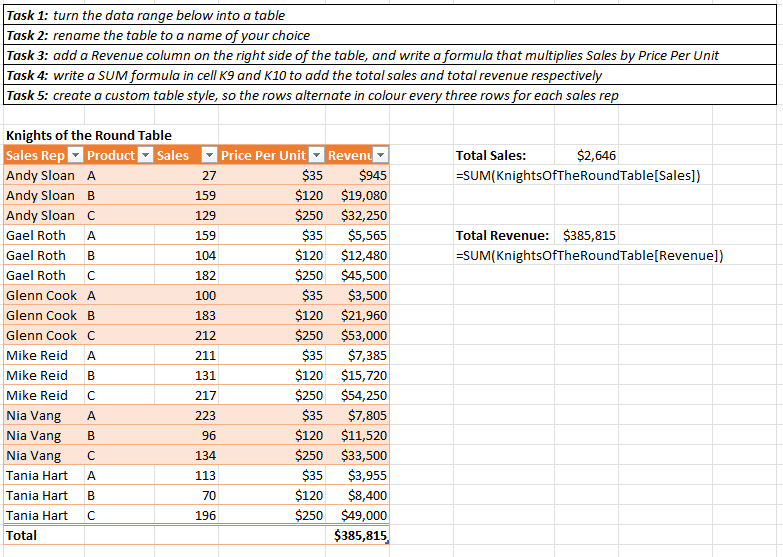Select the sales value 131
This screenshot has width=783, height=557.
coord(186,375)
